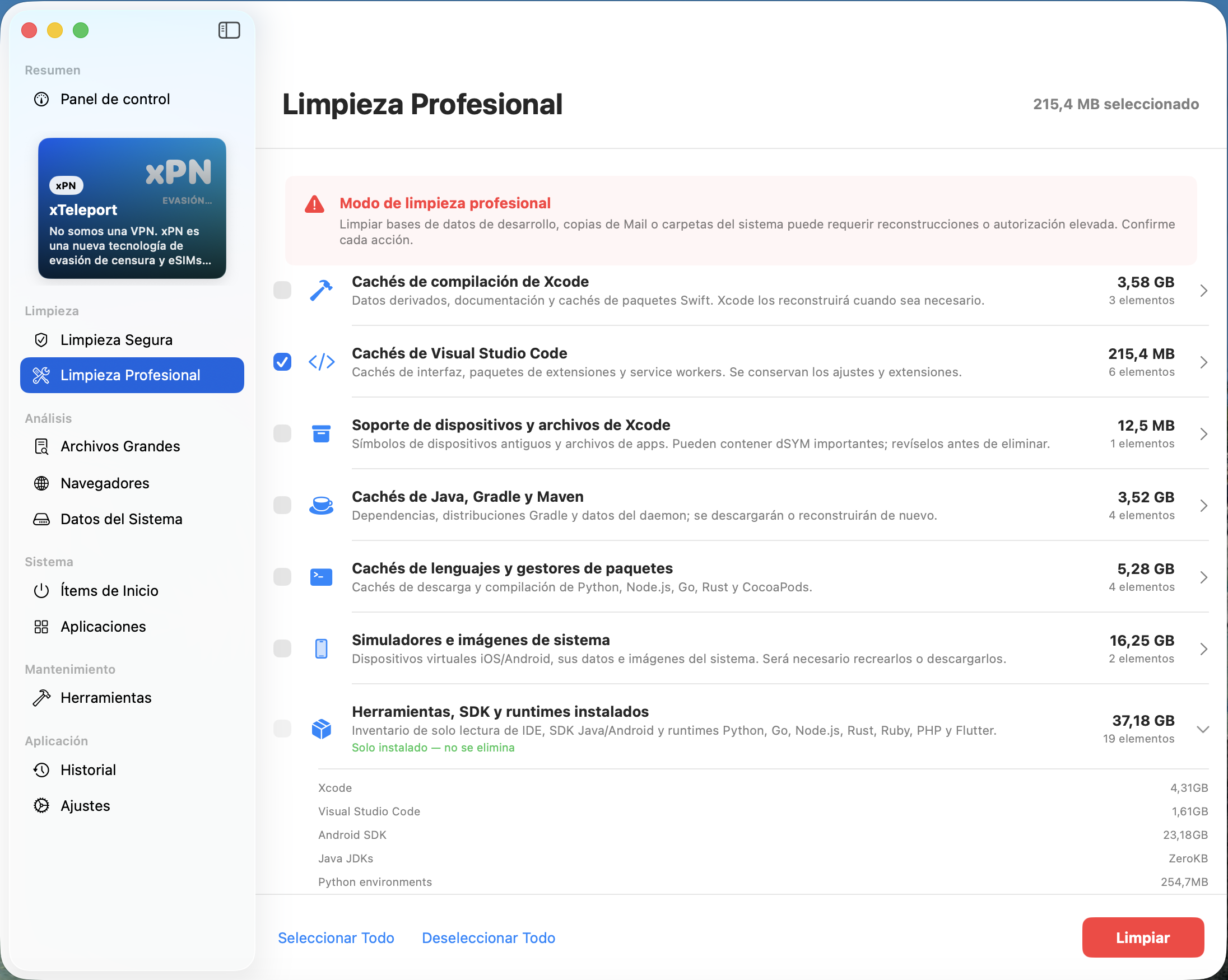Image resolution: width=1228 pixels, height=980 pixels.
Task: Click Deseleccionar Todo link
Action: (x=489, y=938)
